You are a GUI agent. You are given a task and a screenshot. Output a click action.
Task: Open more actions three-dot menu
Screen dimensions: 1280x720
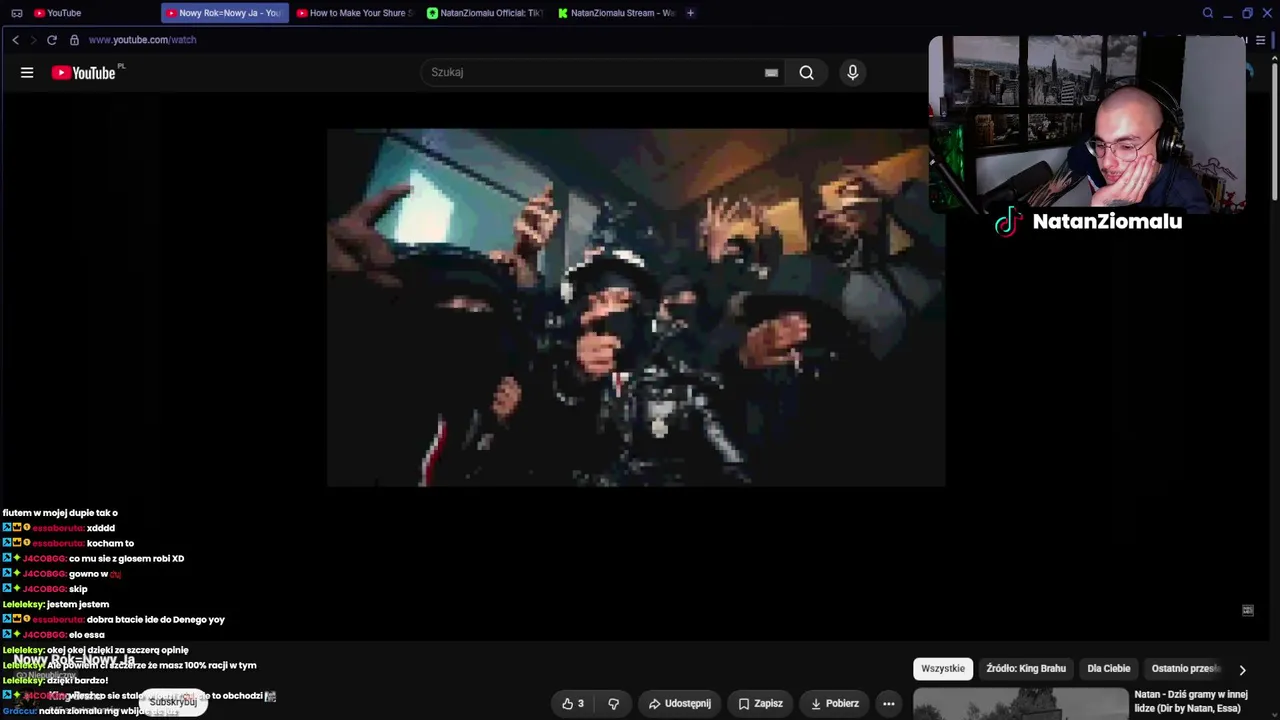click(x=888, y=703)
